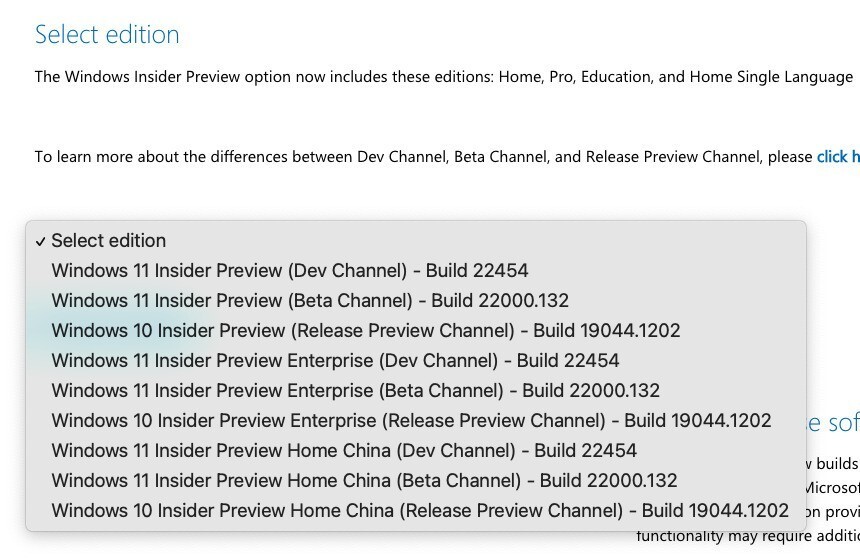The height and width of the screenshot is (560, 860).
Task: Click the sentence about Dev, Beta, Release Preview differences
Action: [424, 157]
